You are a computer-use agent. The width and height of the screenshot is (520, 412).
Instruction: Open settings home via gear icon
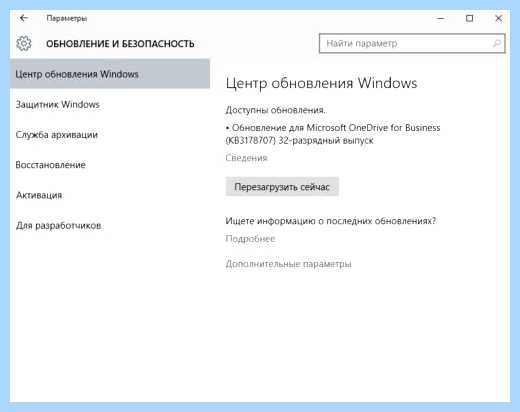point(24,43)
